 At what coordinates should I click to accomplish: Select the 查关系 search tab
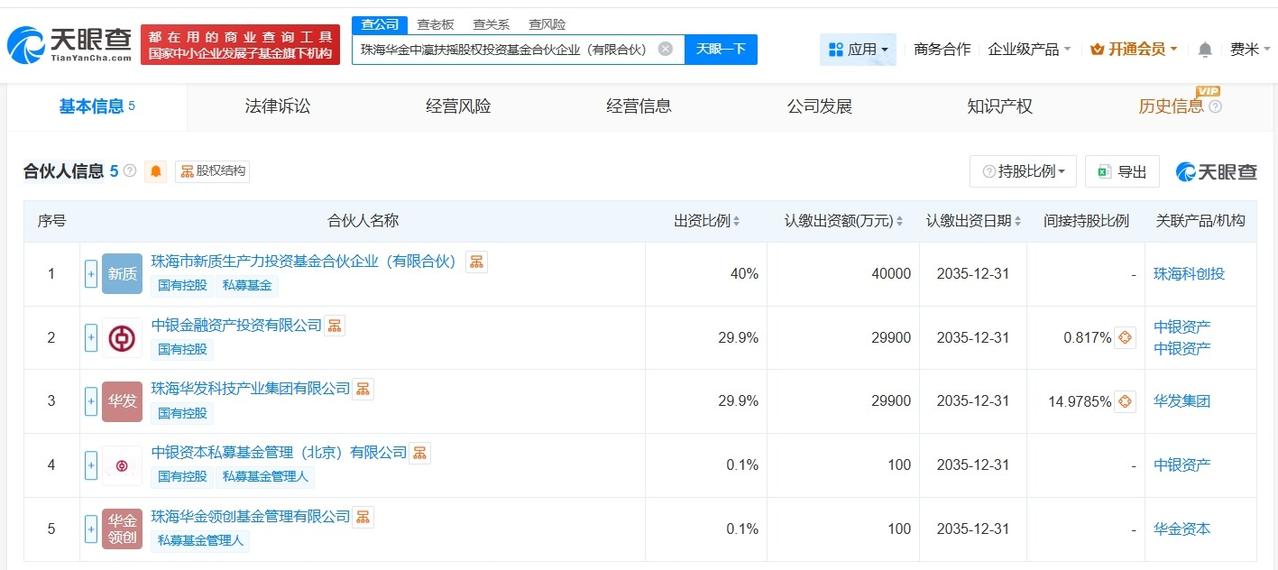point(491,24)
